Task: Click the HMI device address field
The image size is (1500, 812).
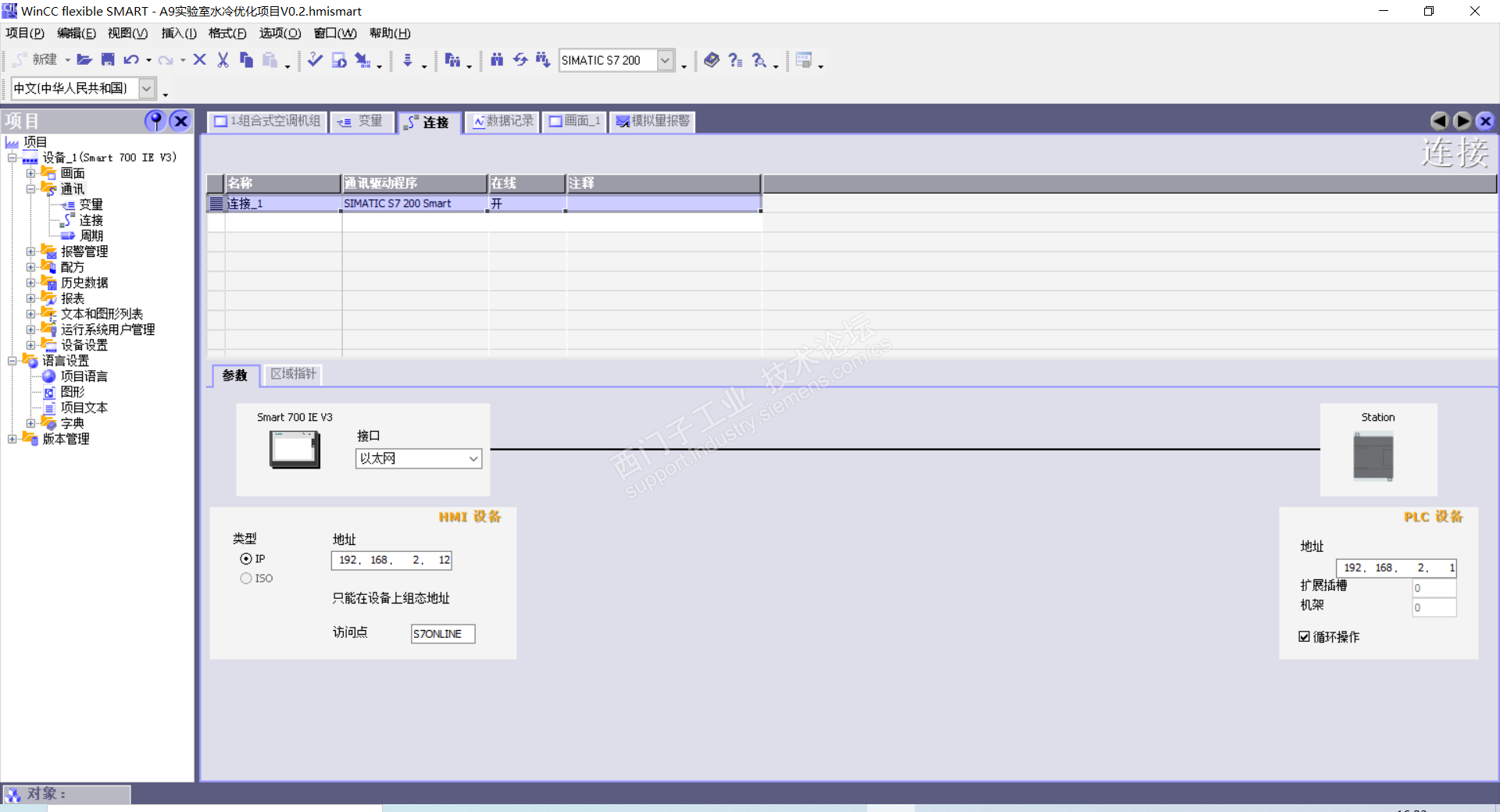Action: tap(391, 561)
